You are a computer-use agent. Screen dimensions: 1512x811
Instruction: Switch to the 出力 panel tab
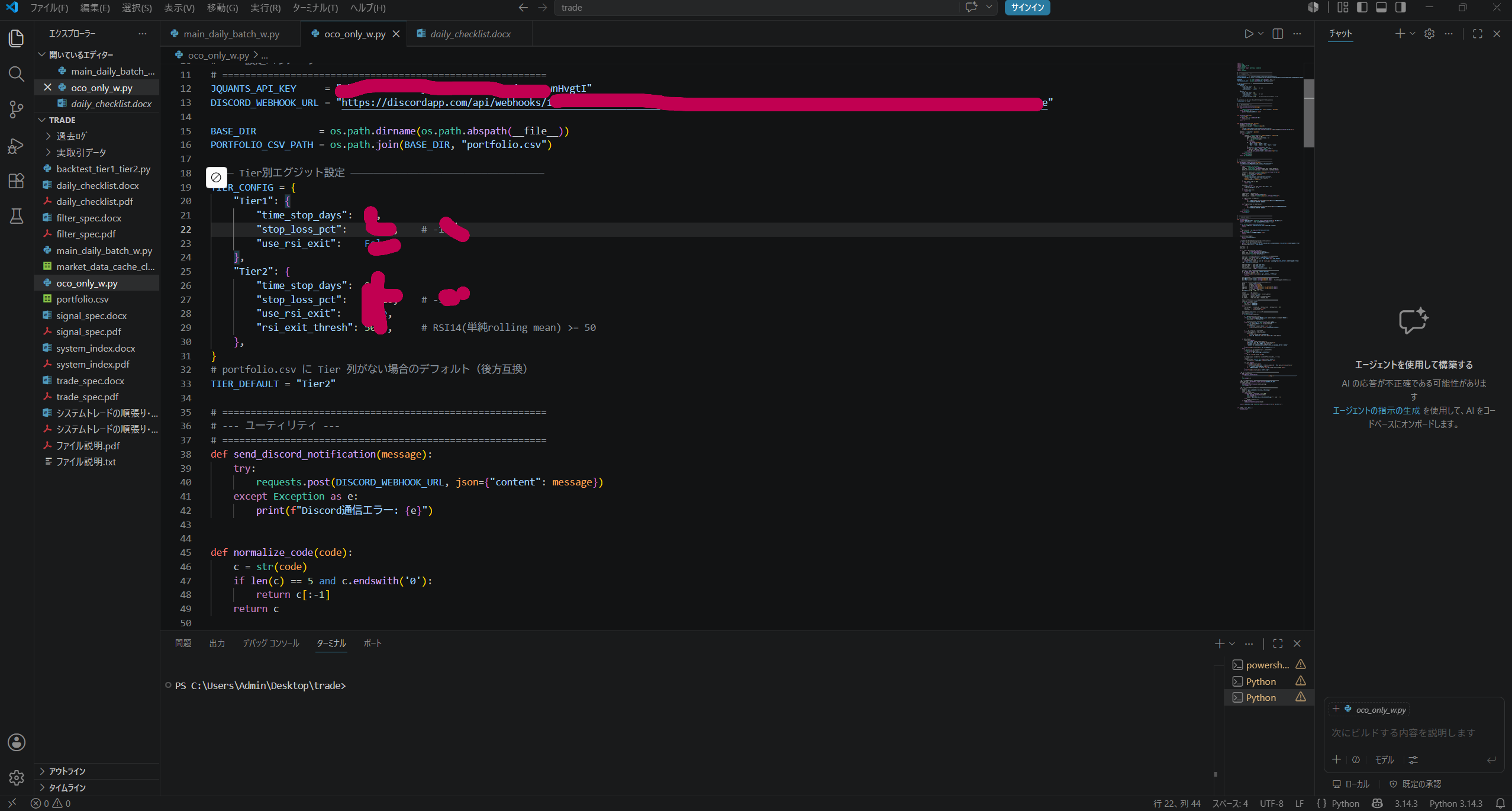click(x=217, y=643)
